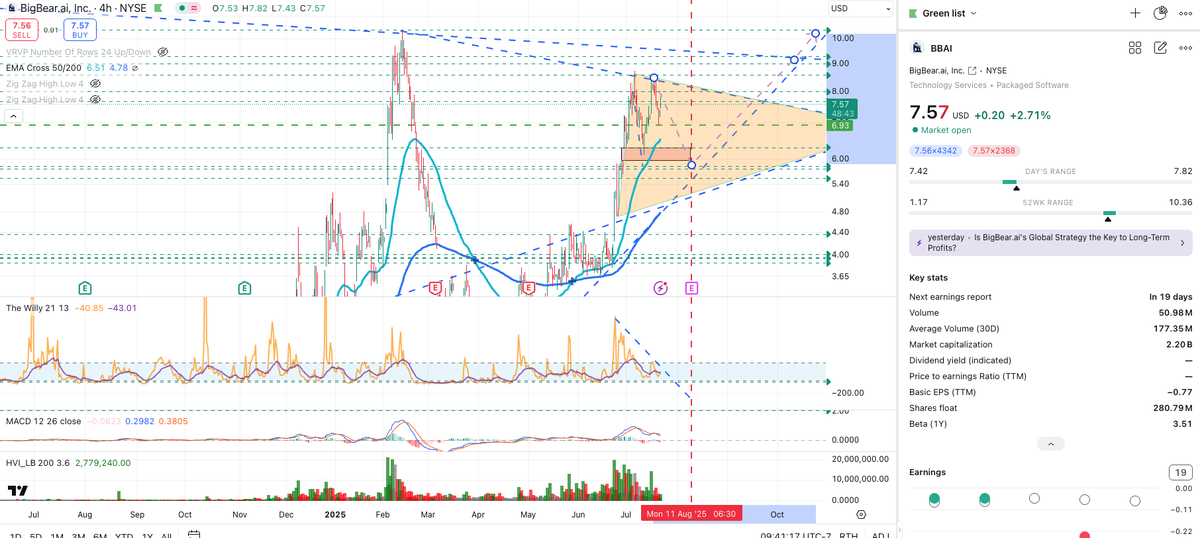Show the hidden VRVP indicator via eye icon
The width and height of the screenshot is (1200, 538).
163,51
